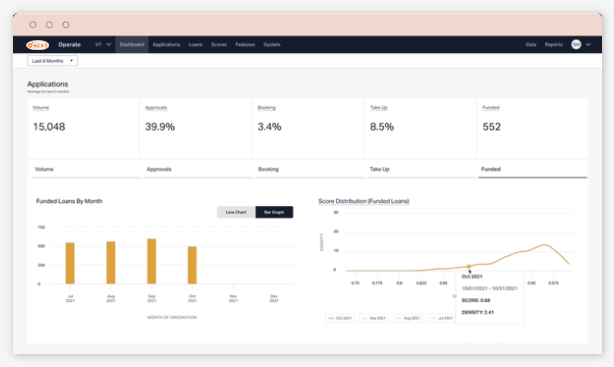This screenshot has height=367, width=614.
Task: Click the Score Distribution (Funded Loans) title
Action: coord(363,201)
